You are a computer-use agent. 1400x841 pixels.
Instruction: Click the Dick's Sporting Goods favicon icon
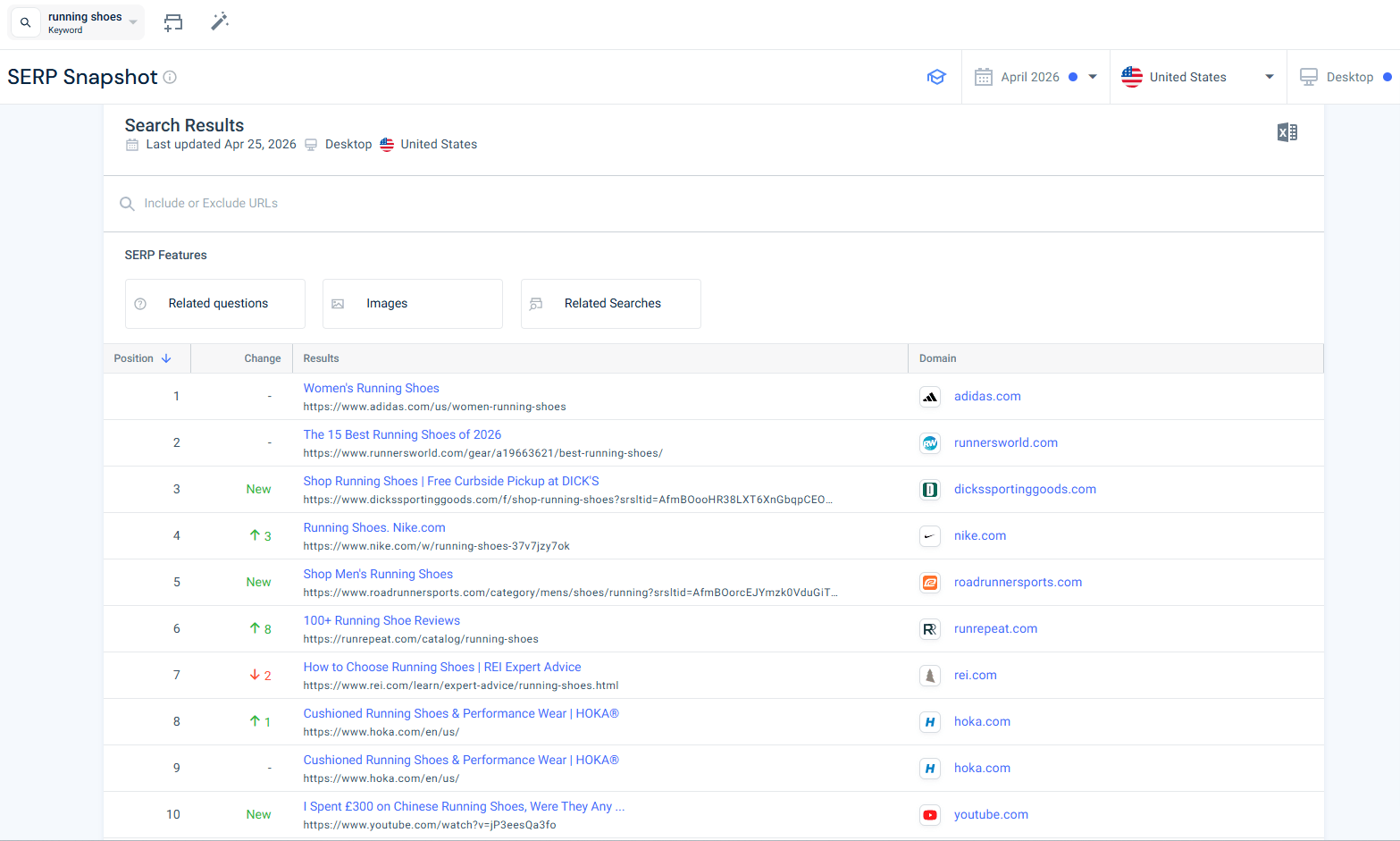click(x=930, y=490)
